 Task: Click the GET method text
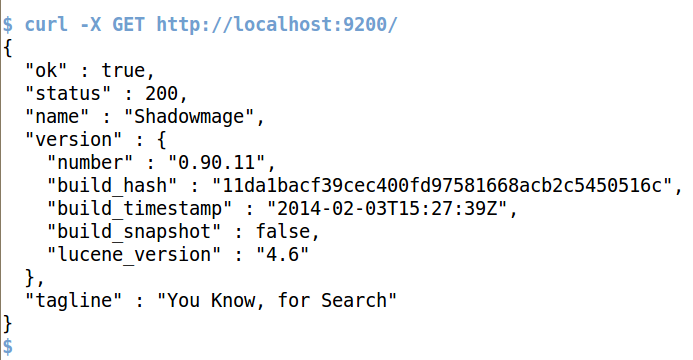coord(128,24)
